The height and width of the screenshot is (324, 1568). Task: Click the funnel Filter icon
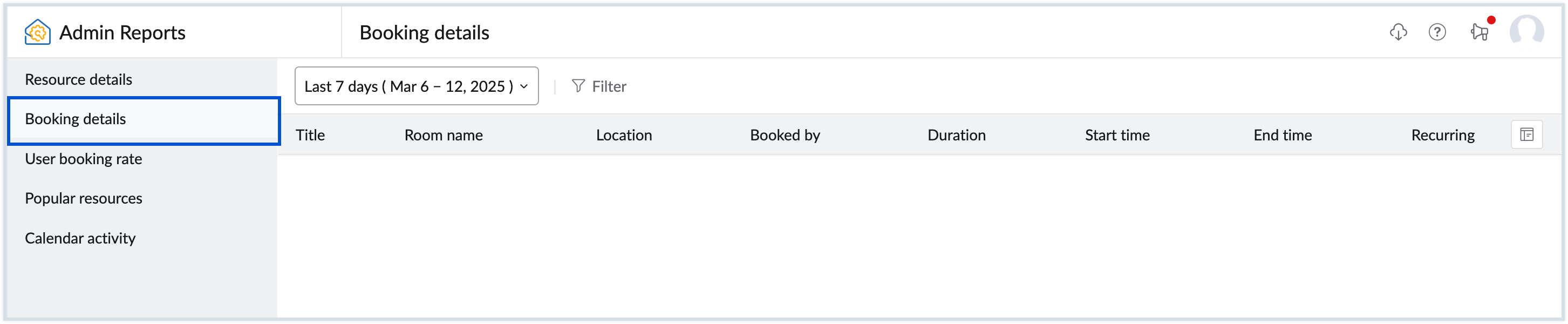click(x=578, y=86)
